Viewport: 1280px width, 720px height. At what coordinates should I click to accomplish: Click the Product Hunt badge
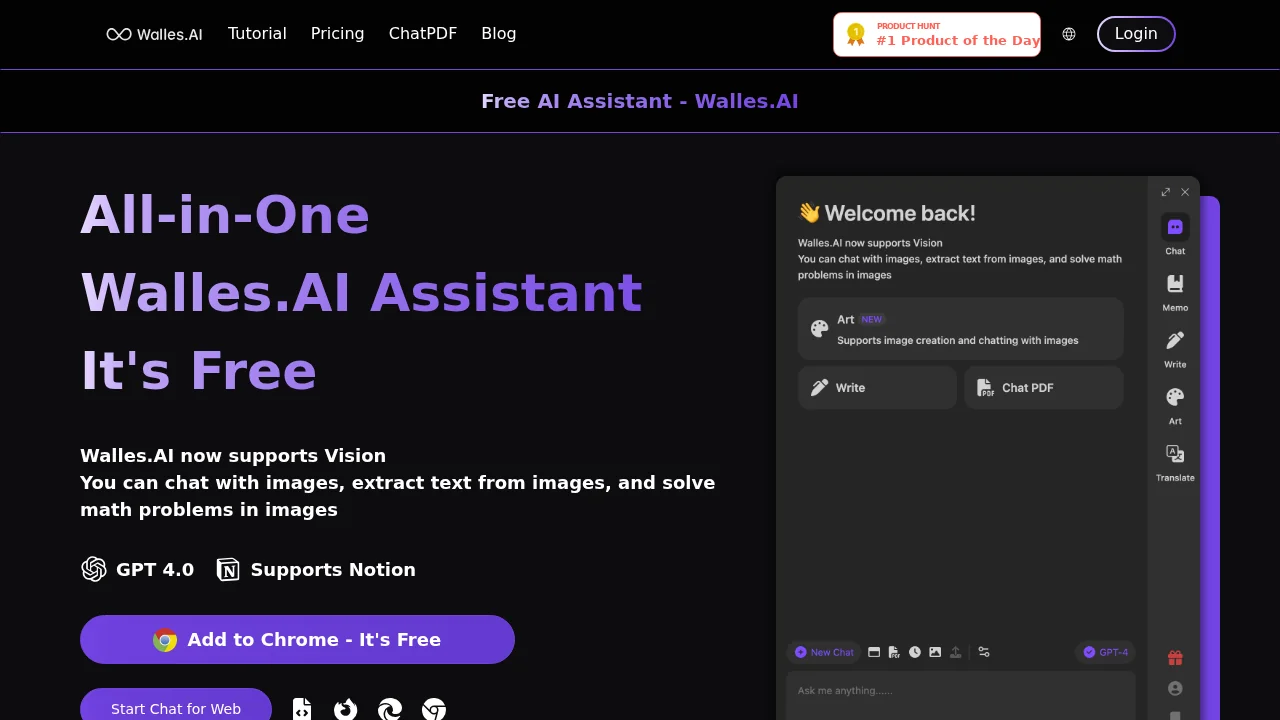[937, 34]
